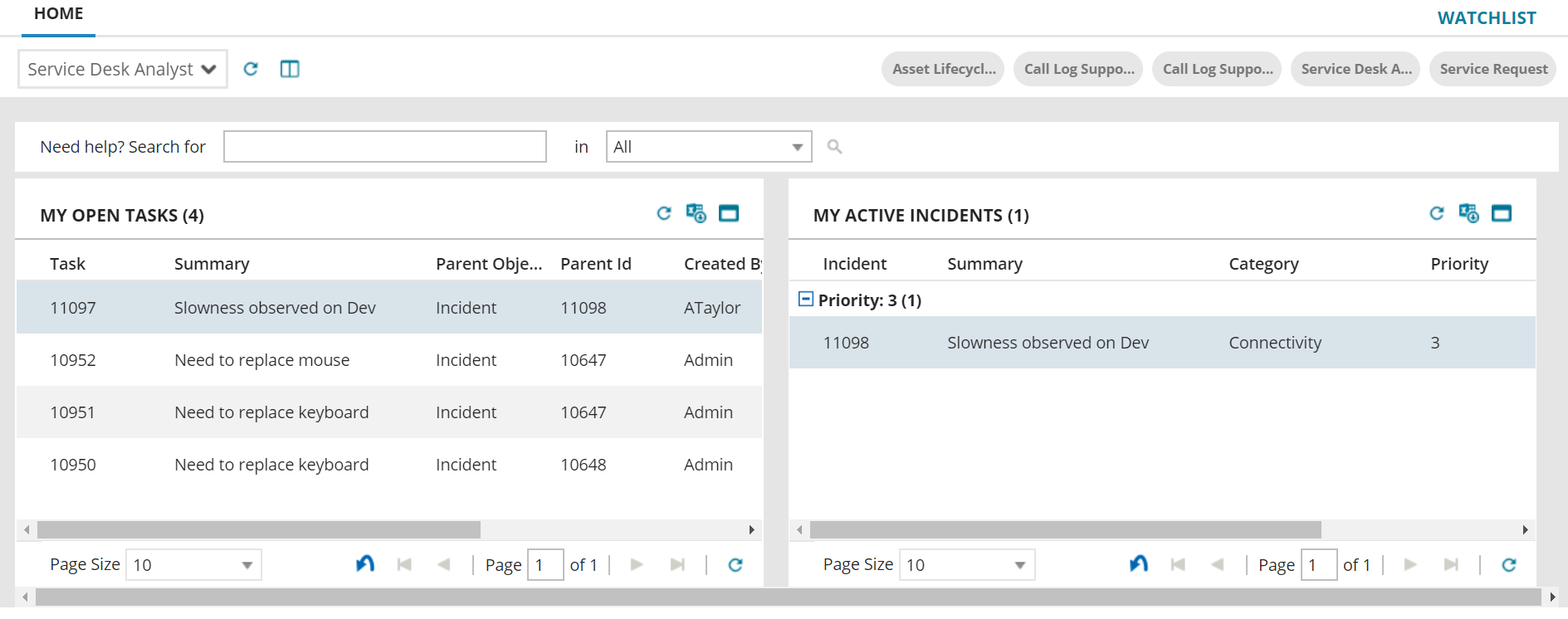
Task: Click the search magnifier icon
Action: click(x=834, y=147)
